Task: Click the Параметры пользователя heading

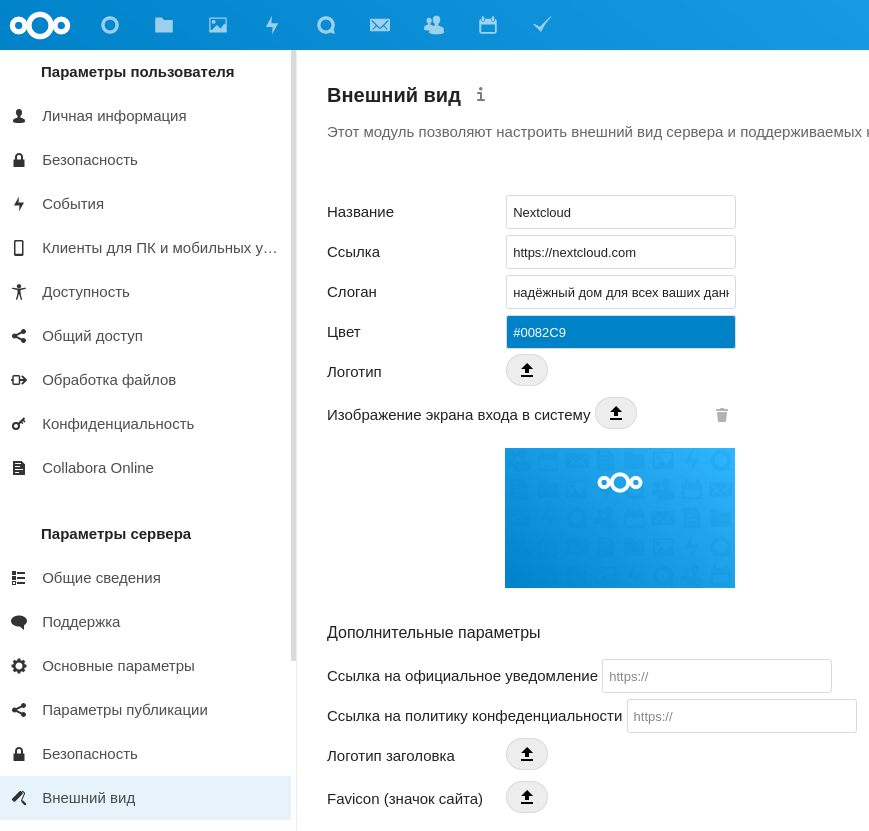Action: (x=137, y=72)
